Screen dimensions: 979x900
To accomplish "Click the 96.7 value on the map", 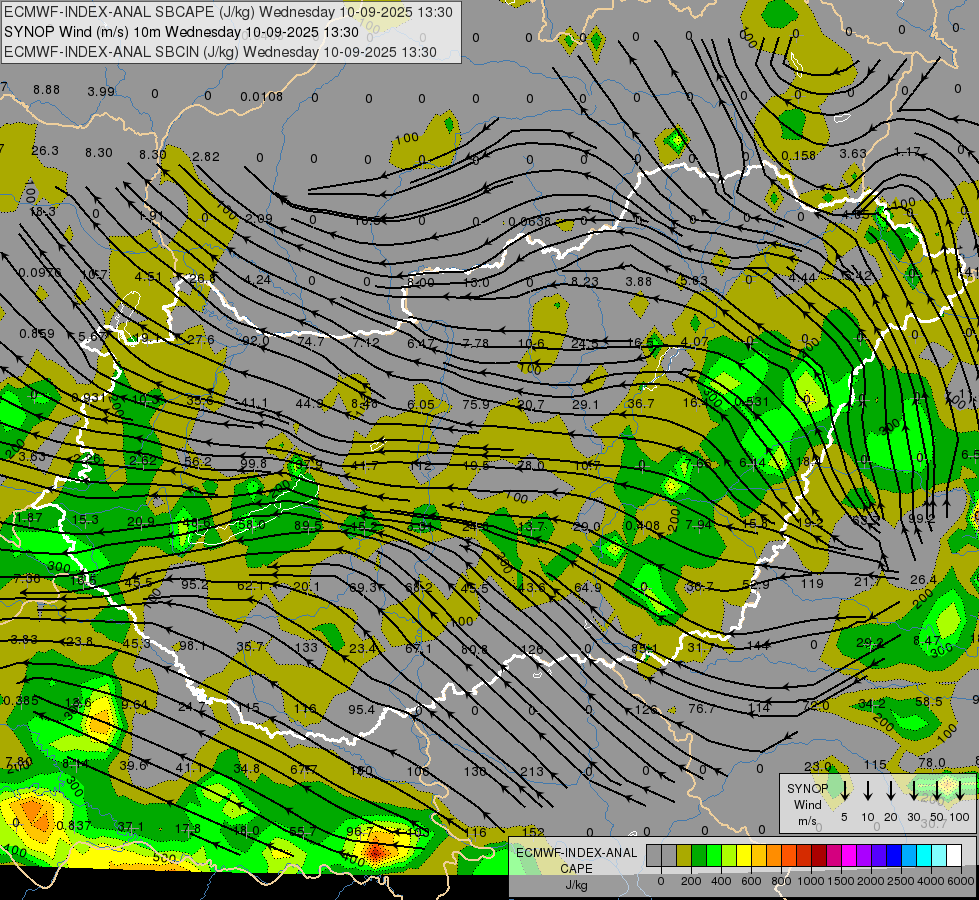I will pyautogui.click(x=360, y=833).
